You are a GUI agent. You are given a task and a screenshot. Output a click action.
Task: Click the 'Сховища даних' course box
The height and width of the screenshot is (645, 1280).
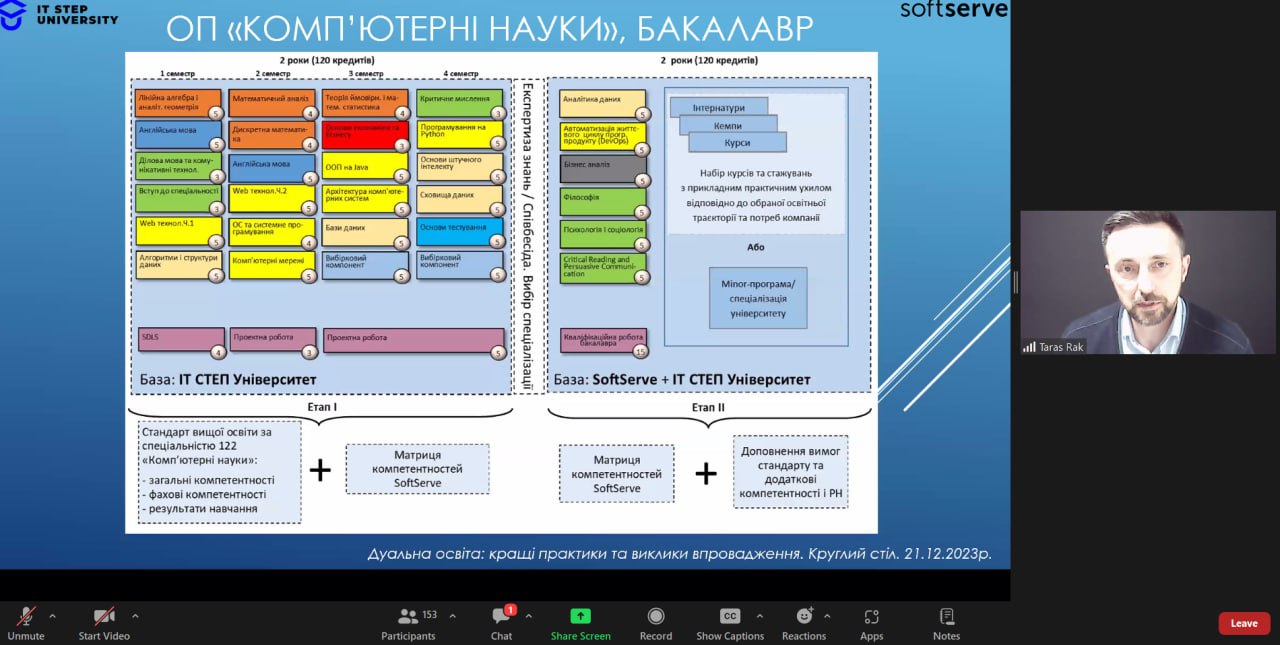(x=460, y=198)
